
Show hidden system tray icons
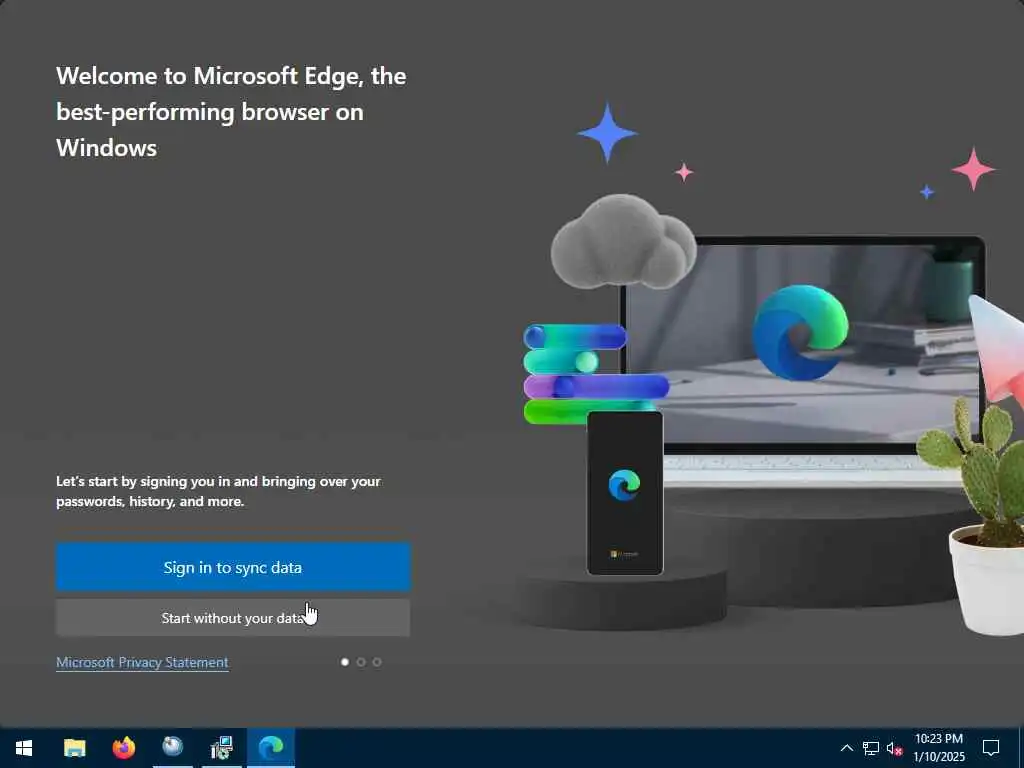click(x=846, y=748)
